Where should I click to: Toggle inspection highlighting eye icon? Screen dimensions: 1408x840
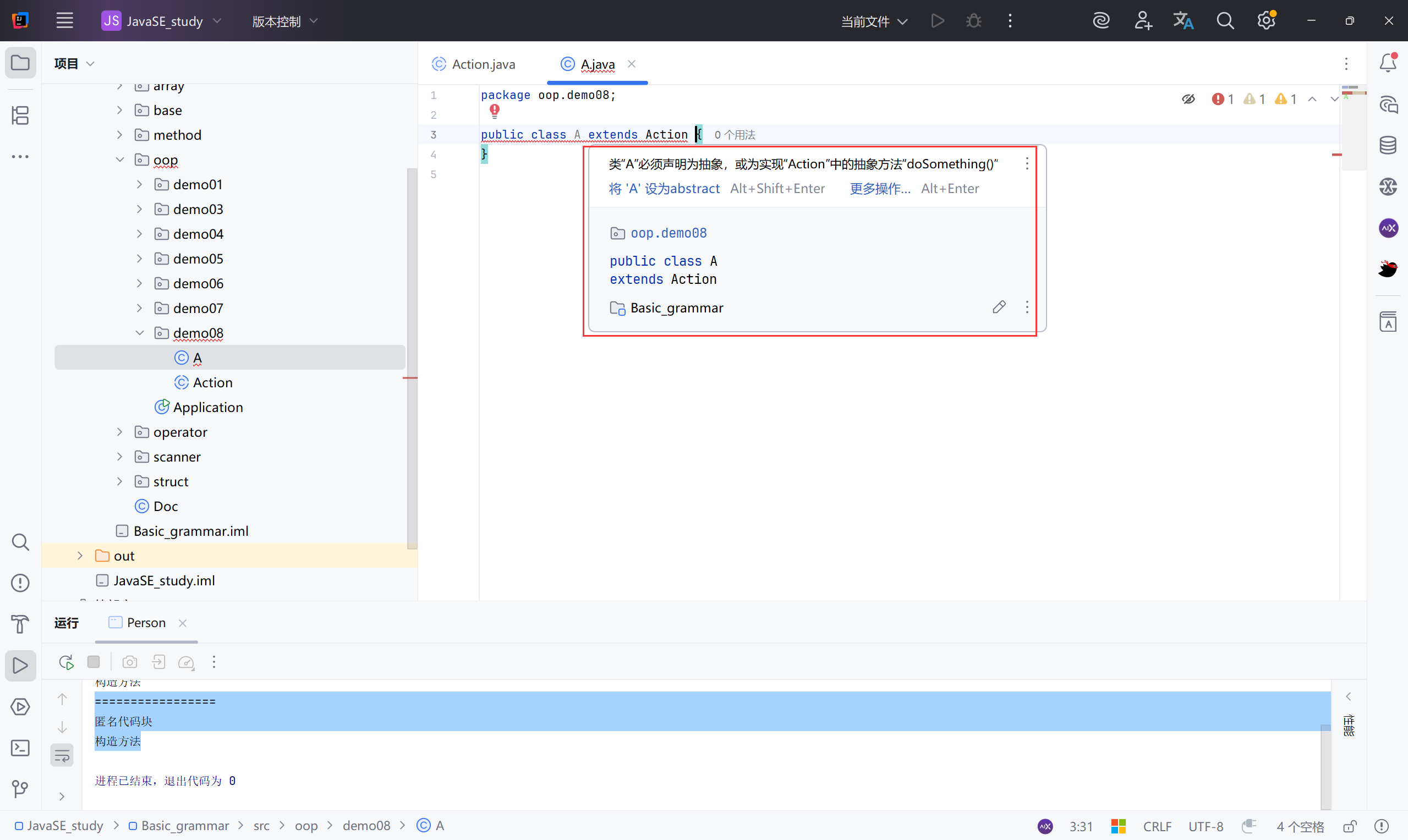(x=1188, y=99)
